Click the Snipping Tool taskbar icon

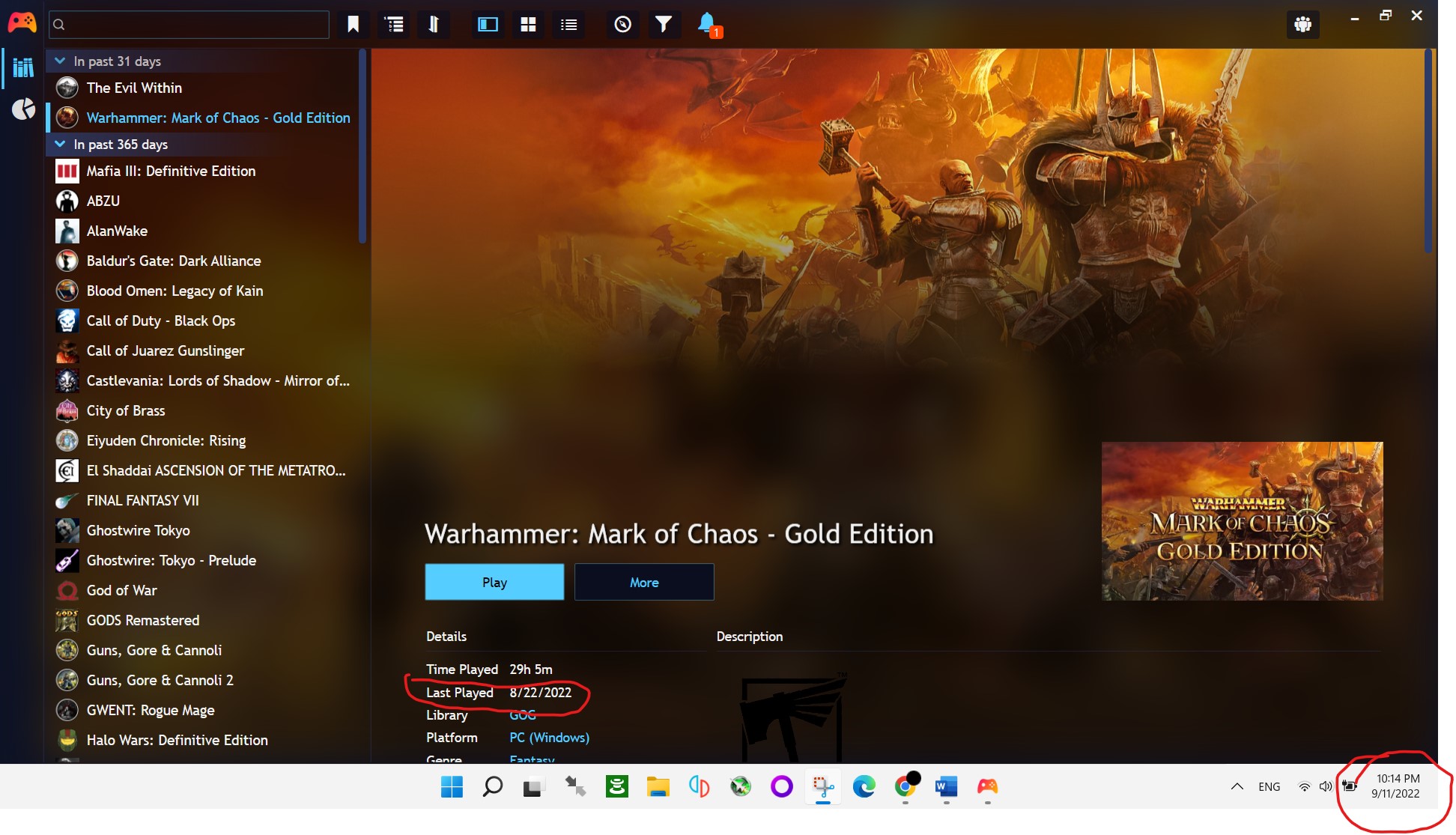(x=822, y=786)
